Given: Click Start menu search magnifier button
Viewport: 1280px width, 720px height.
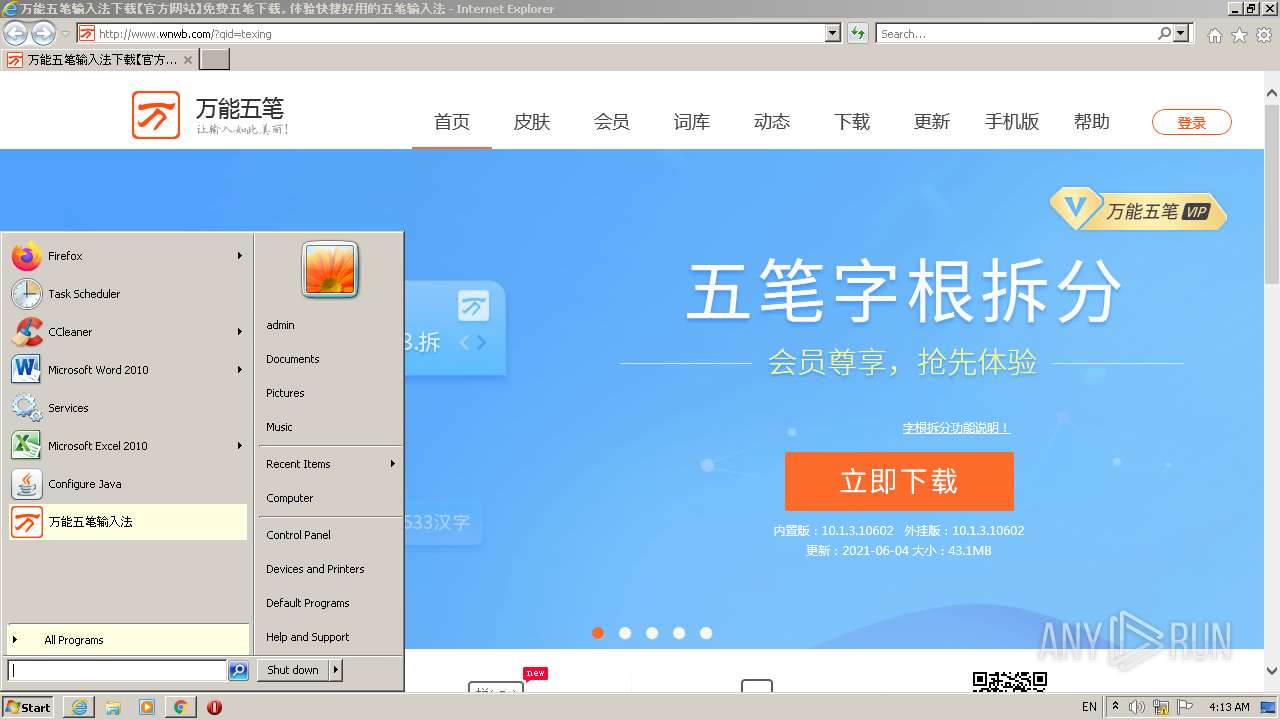Looking at the screenshot, I should 238,671.
